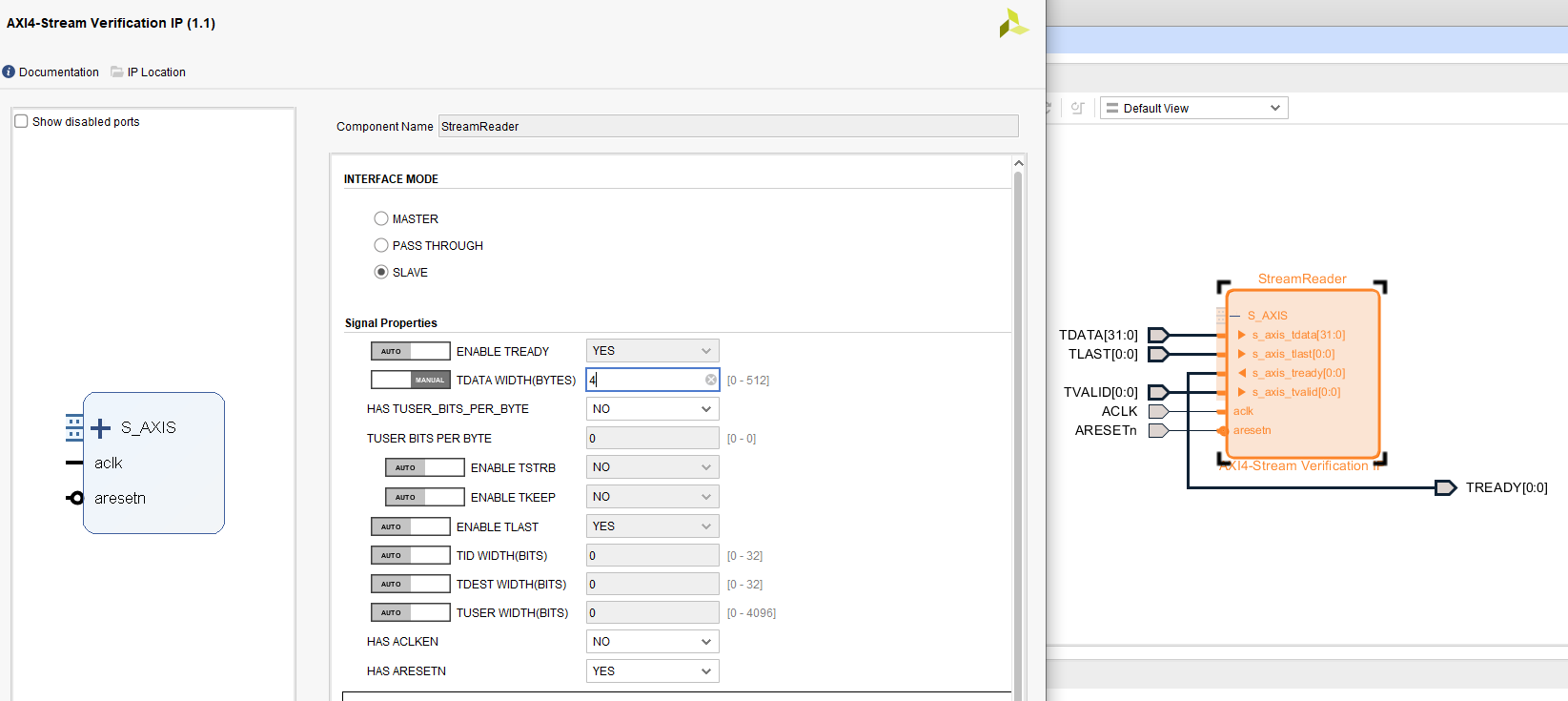Expand S_AXIS interface plus icon in preview

(100, 428)
